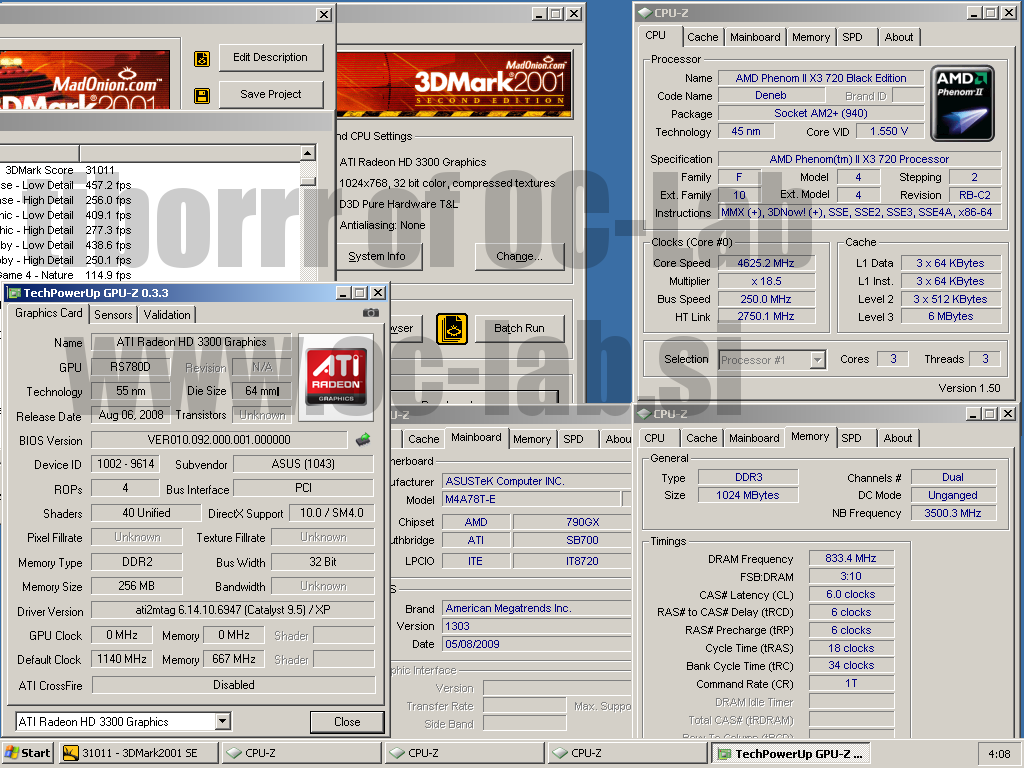This screenshot has height=768, width=1024.
Task: Click the Release Date Aug 06, 2008 field
Action: [x=131, y=415]
